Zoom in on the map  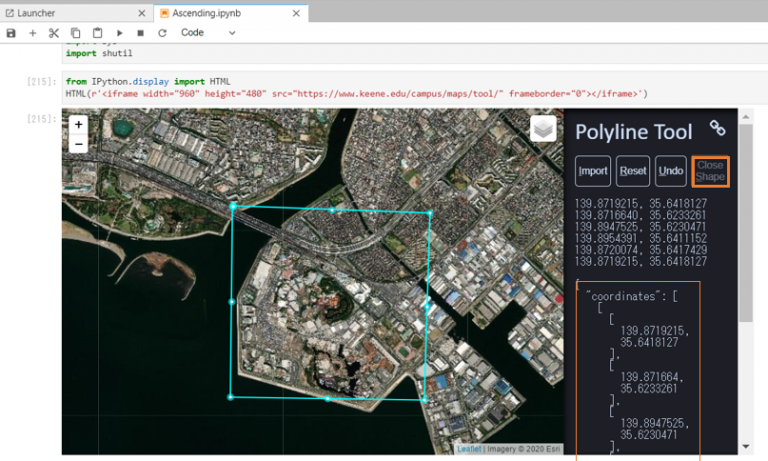(78, 124)
